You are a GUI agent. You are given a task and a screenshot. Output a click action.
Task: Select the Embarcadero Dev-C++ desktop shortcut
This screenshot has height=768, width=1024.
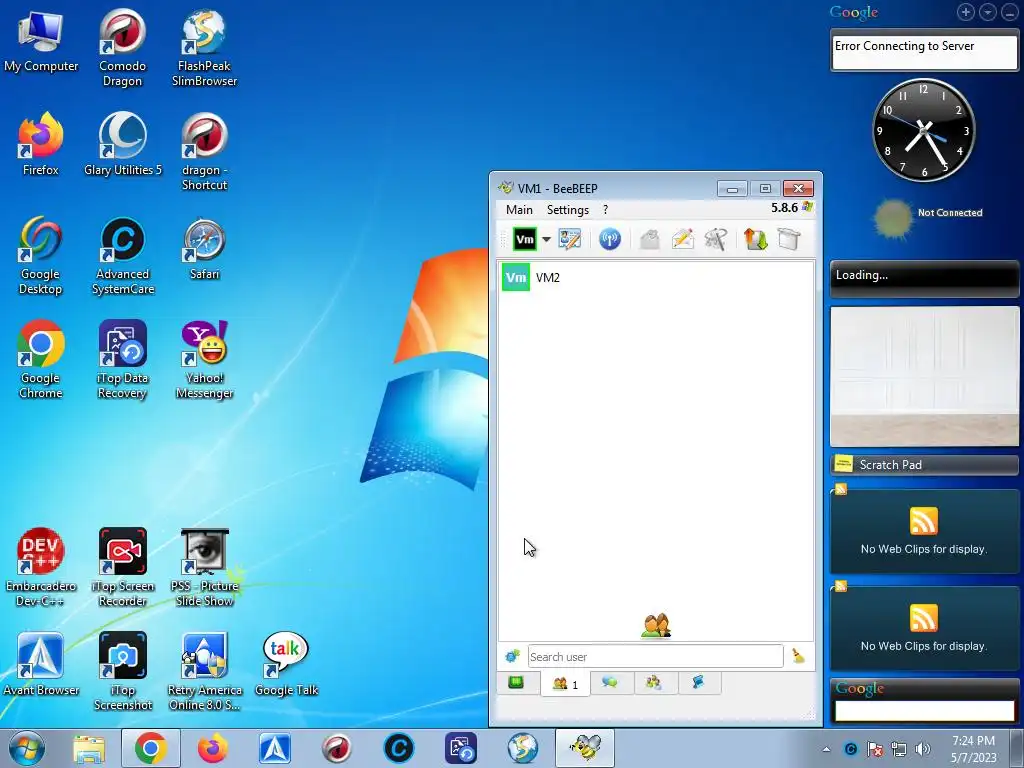point(40,568)
